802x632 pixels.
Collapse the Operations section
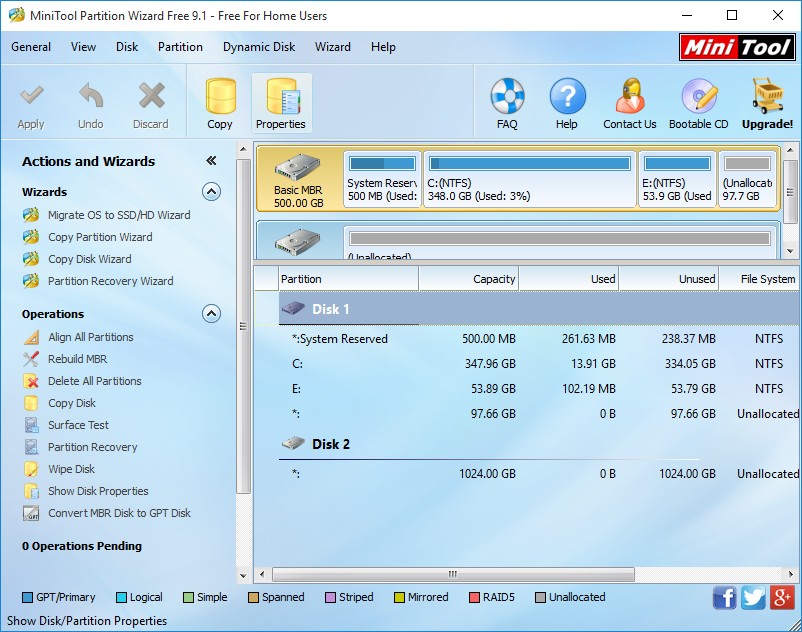tap(211, 313)
